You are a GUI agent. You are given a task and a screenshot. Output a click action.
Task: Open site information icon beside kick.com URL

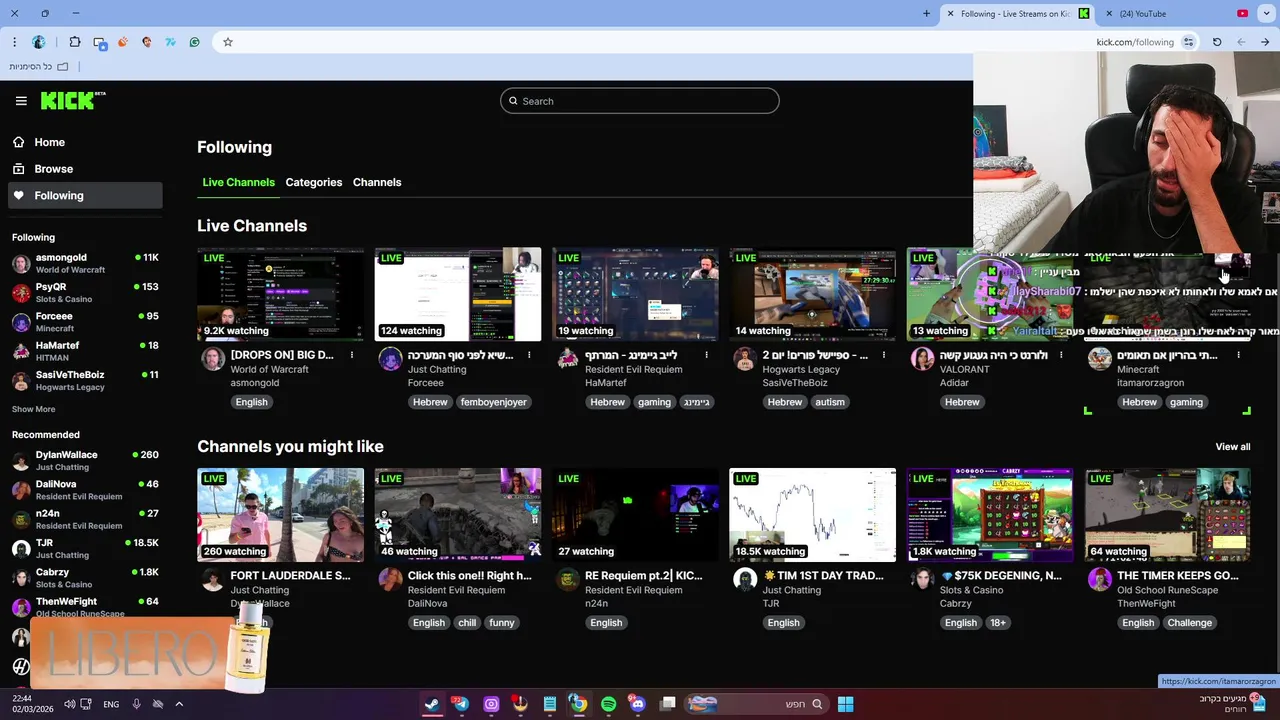pos(1188,42)
